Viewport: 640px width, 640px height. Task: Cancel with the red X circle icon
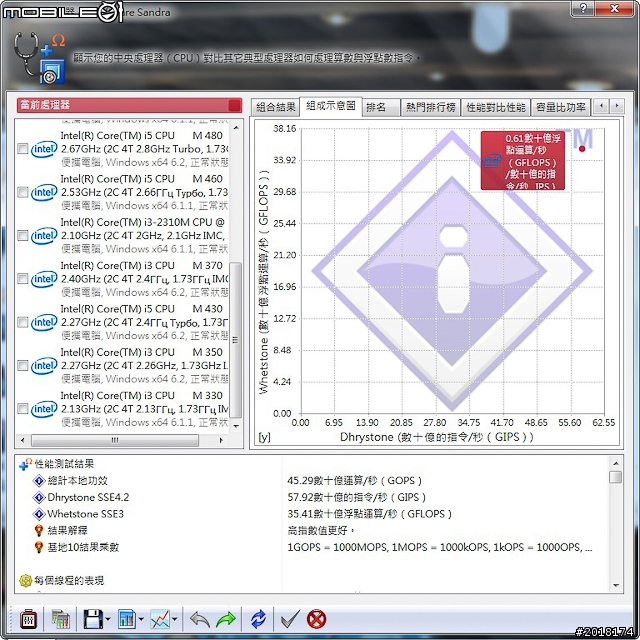316,619
